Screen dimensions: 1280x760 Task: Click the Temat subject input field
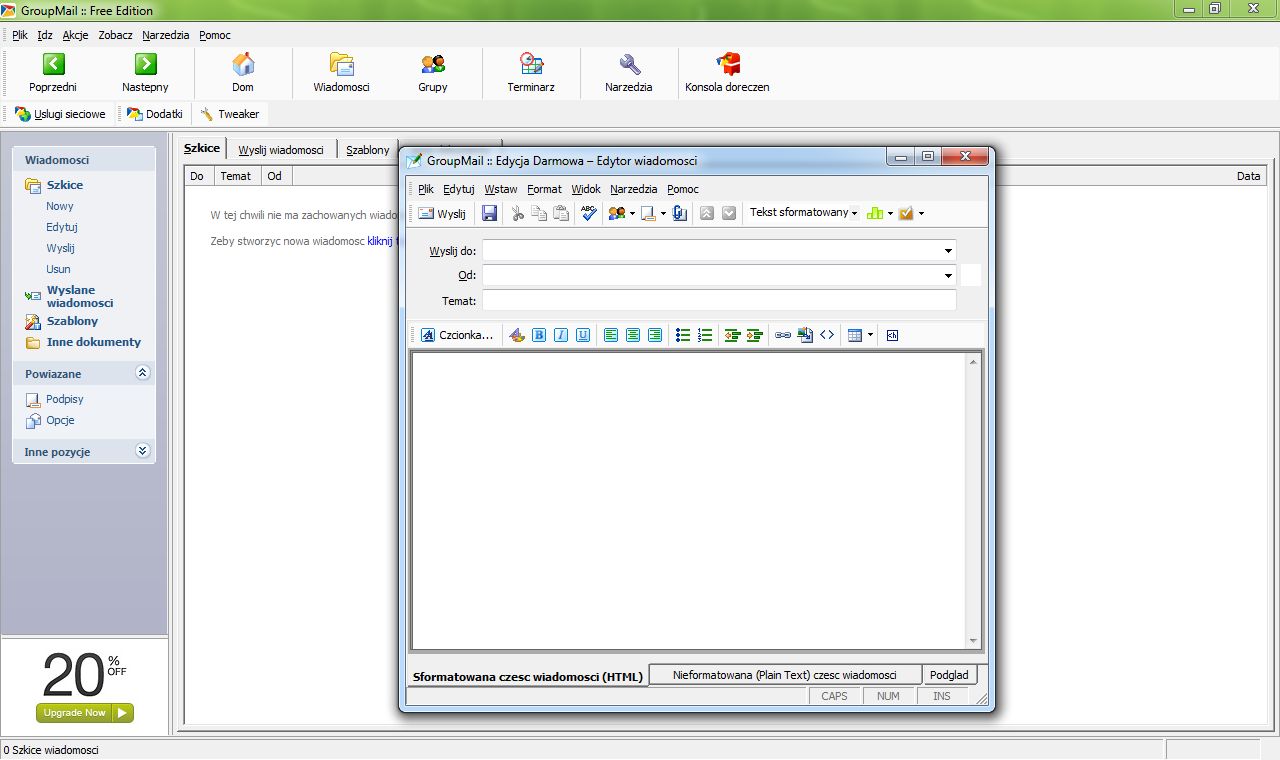tap(719, 300)
